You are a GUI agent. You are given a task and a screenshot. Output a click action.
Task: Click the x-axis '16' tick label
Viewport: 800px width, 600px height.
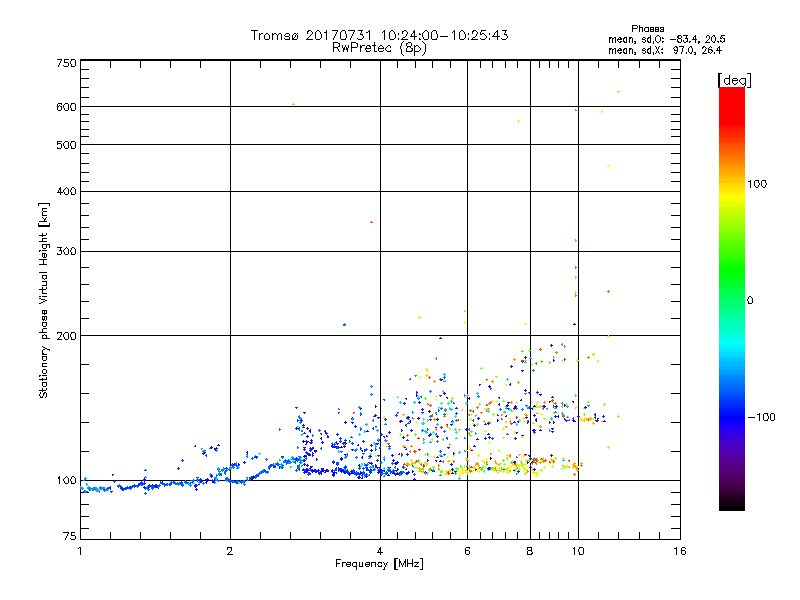coord(680,551)
